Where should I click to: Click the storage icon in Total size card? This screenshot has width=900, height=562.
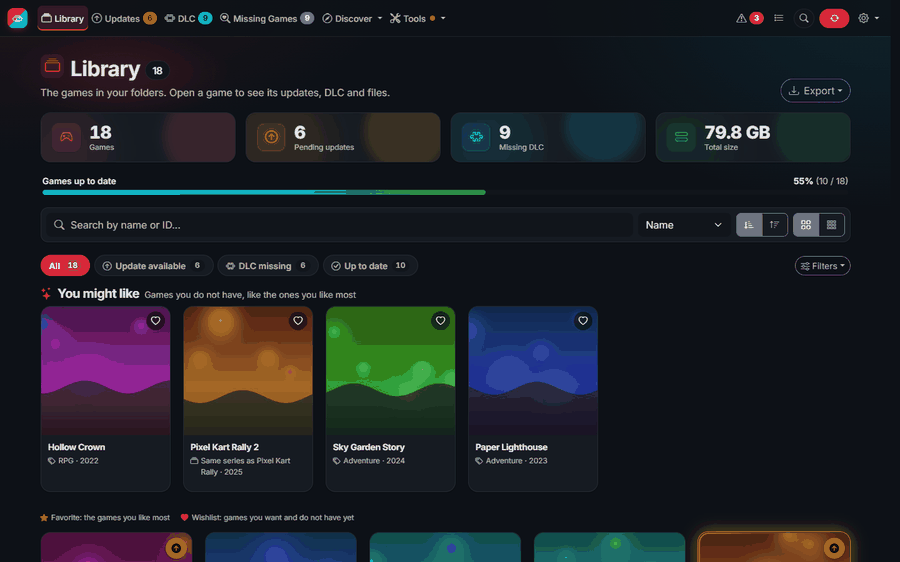pos(681,137)
